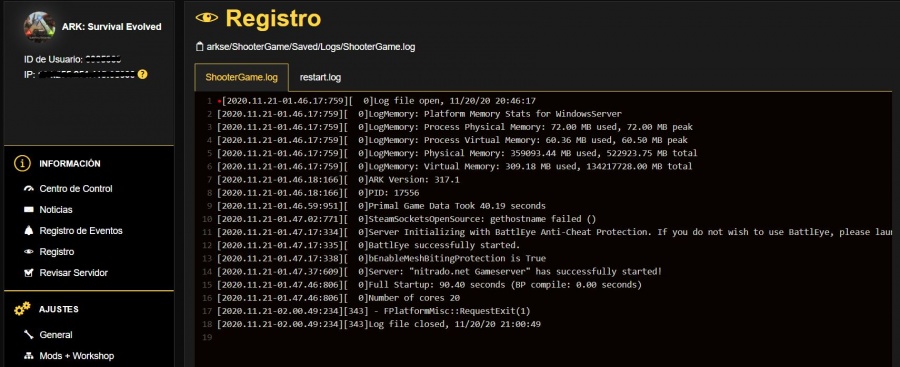
Task: Click the log path arkse/ShooterGame/Saved/Logs/ShooterGame.log
Action: pyautogui.click(x=311, y=47)
